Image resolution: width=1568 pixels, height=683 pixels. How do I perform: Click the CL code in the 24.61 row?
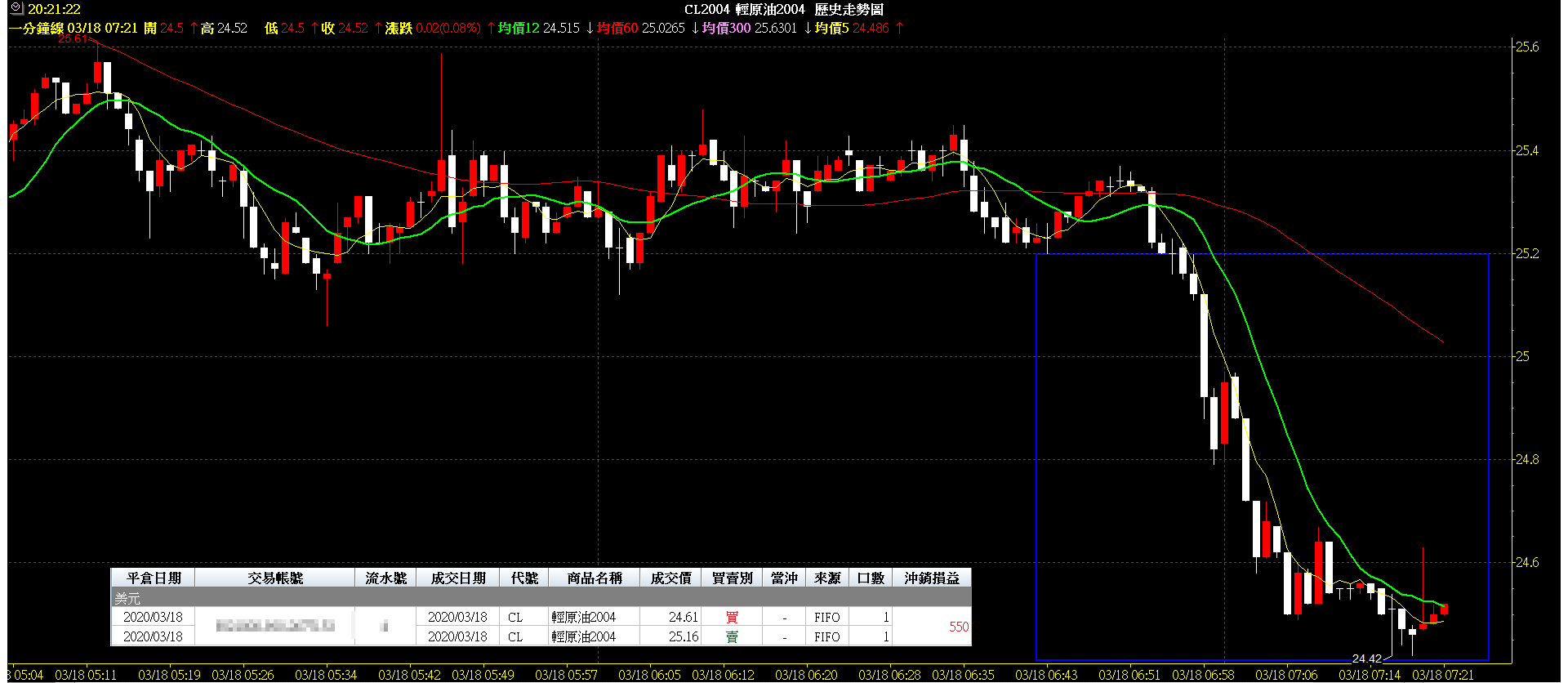[514, 617]
